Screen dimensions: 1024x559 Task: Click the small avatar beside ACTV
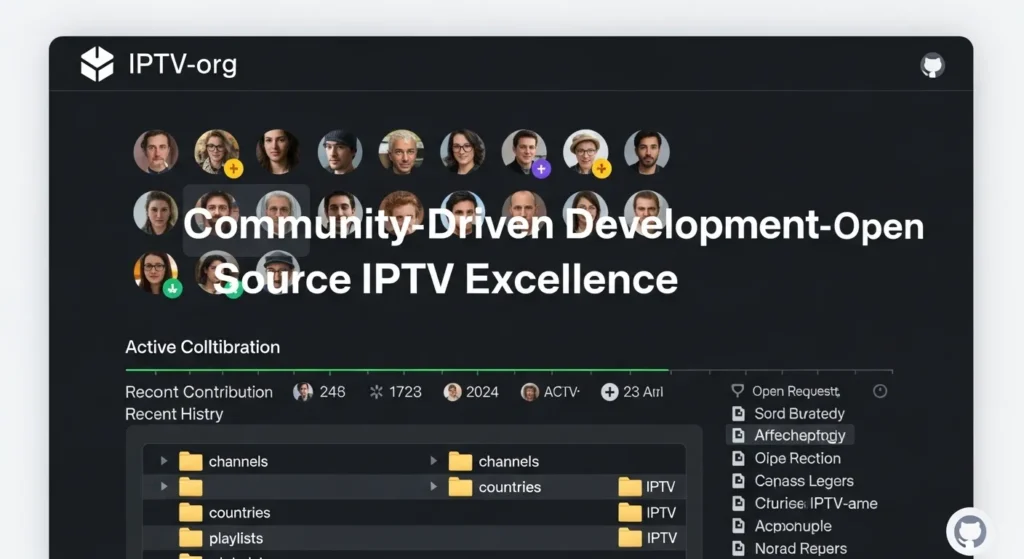530,392
